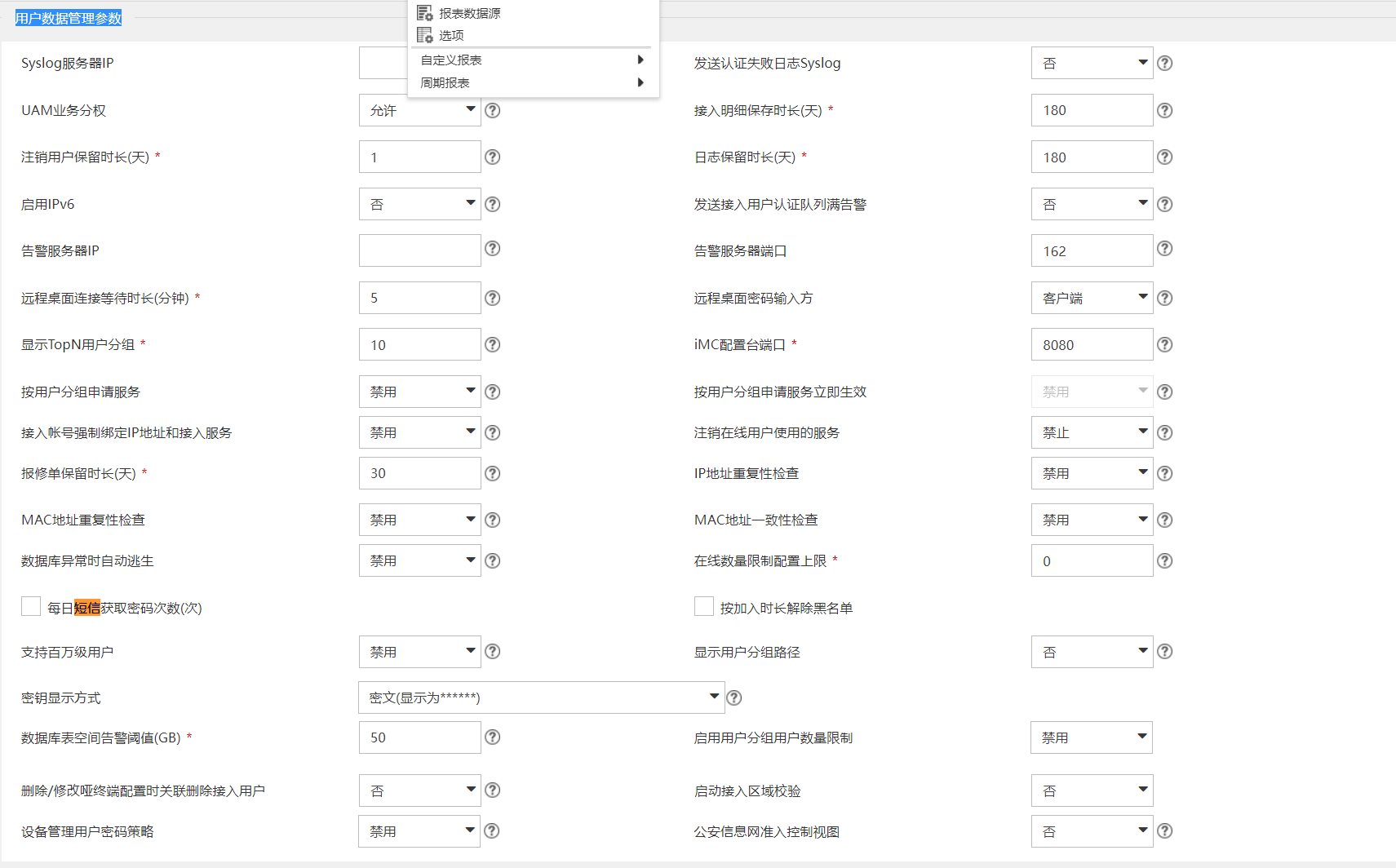The width and height of the screenshot is (1396, 868).
Task: Open 按用户分组申请服务 dropdown
Action: click(x=419, y=392)
